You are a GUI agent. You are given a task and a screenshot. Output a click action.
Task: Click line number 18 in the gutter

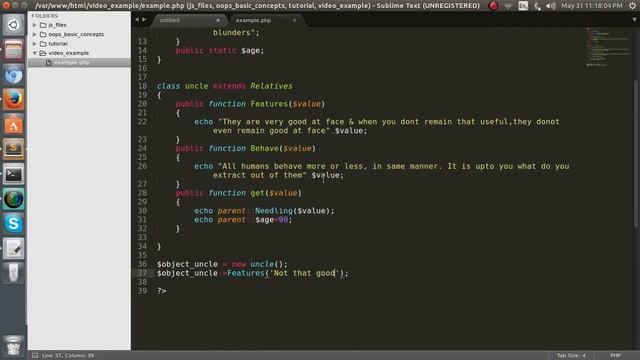(142, 86)
